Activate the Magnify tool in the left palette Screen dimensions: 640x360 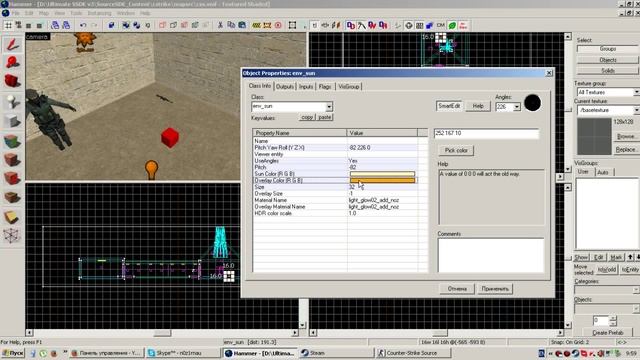[x=12, y=62]
